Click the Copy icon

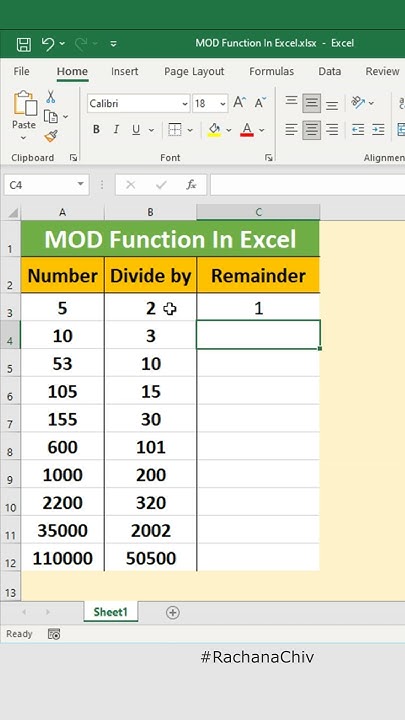pos(51,117)
